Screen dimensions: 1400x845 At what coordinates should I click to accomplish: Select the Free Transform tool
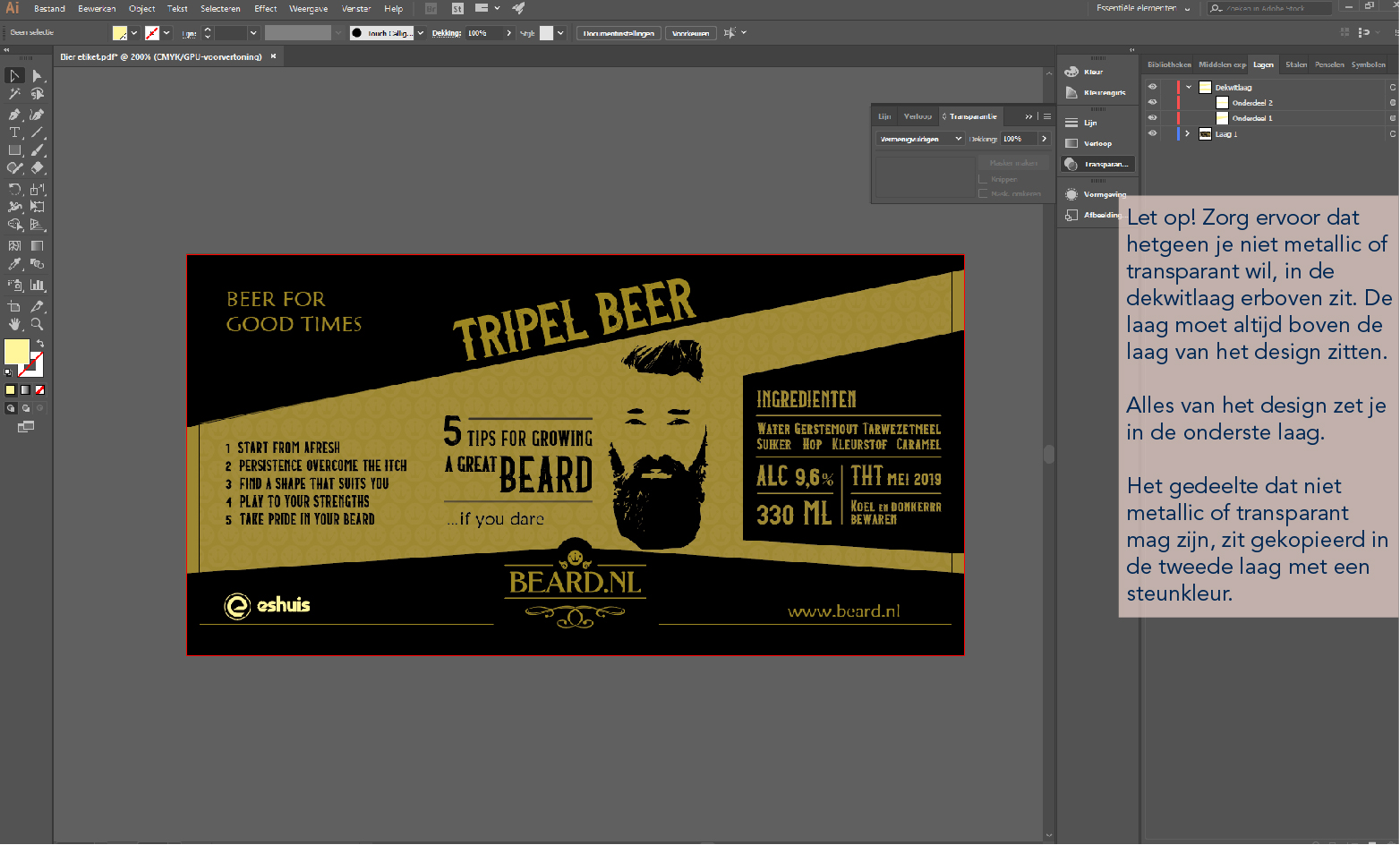(x=37, y=207)
